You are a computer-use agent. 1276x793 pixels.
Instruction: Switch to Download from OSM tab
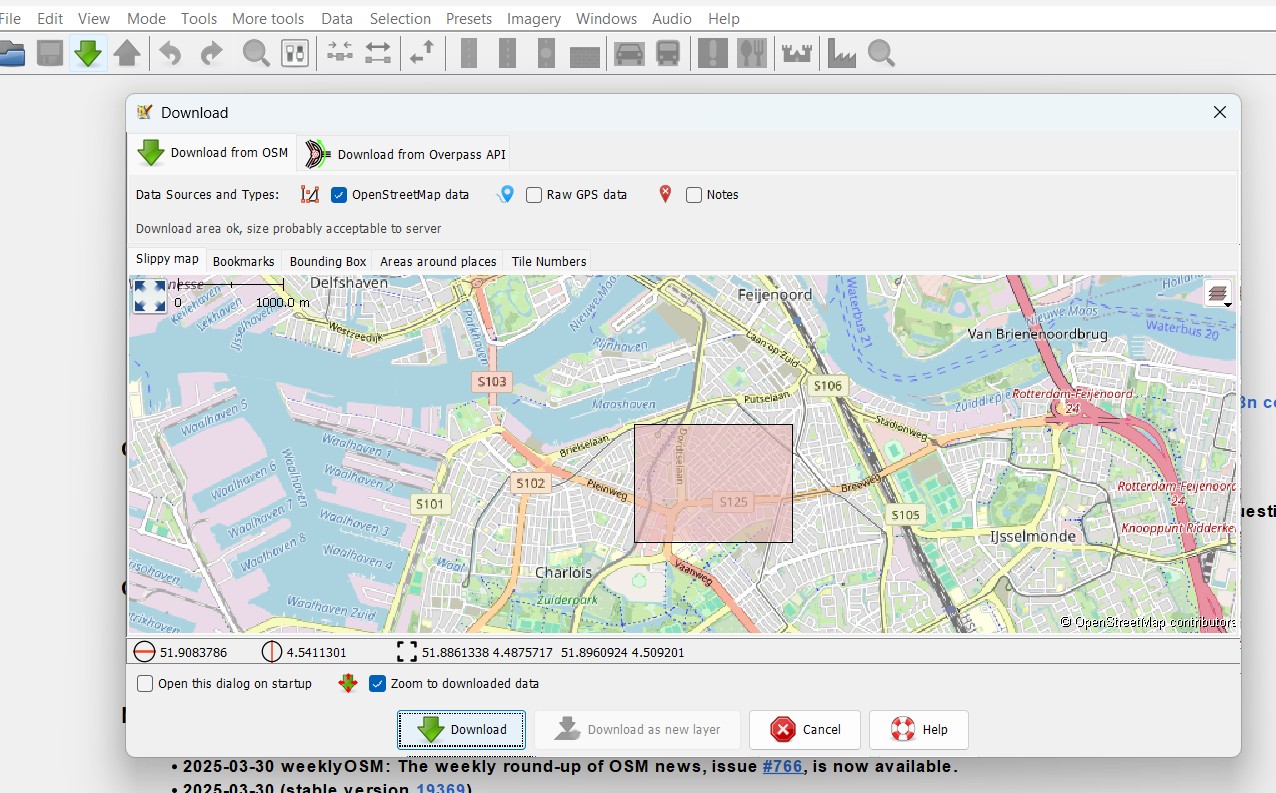pos(212,153)
